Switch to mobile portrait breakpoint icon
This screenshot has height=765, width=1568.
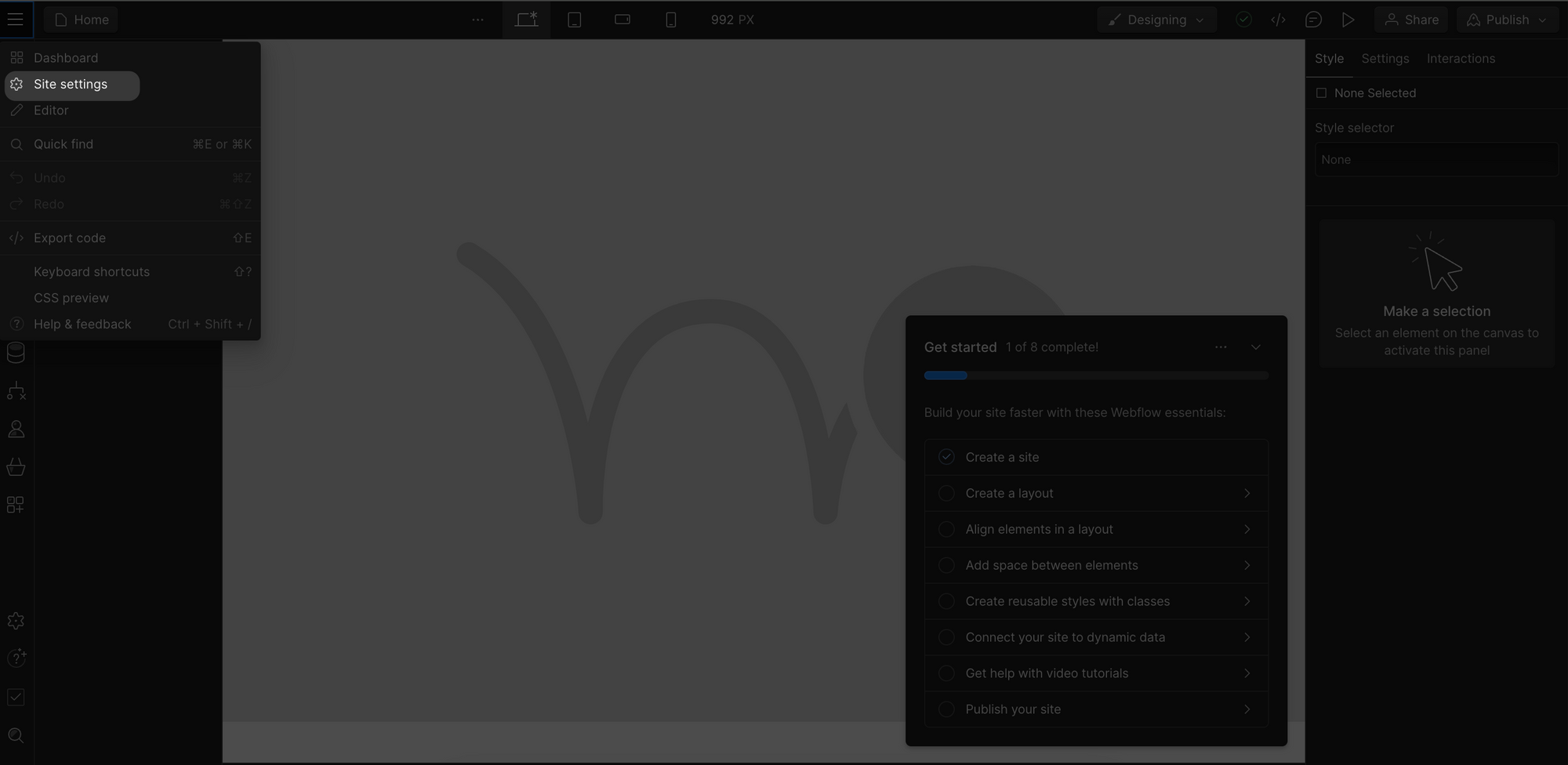point(670,20)
